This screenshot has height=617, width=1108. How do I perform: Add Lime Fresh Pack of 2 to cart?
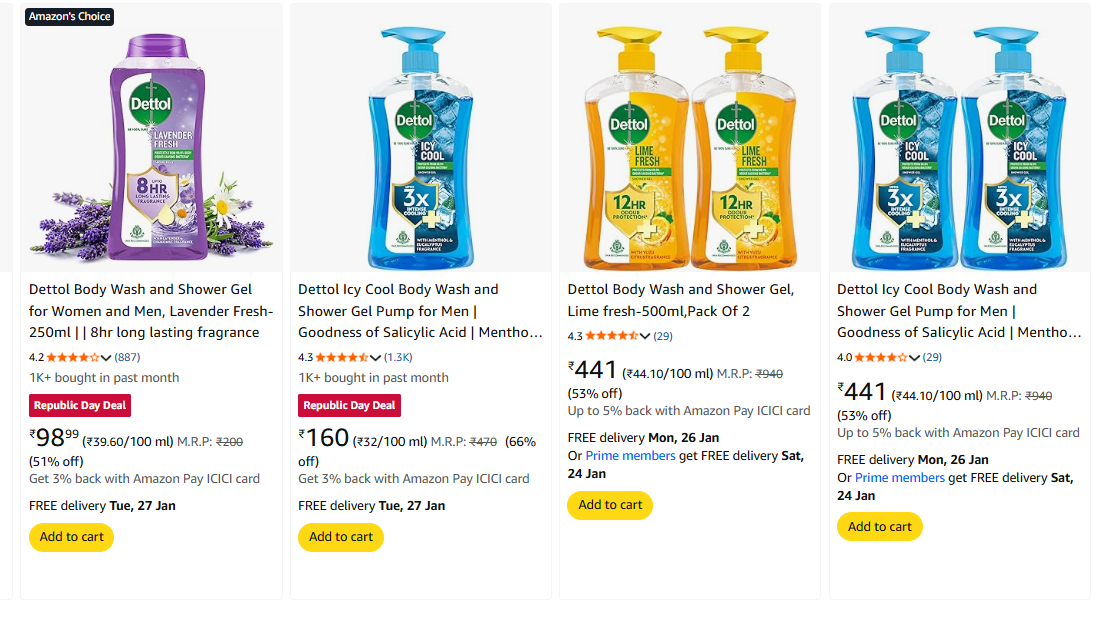point(609,505)
